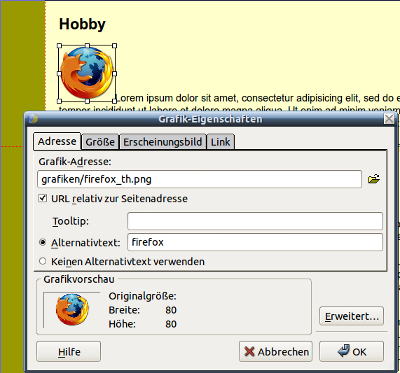Click the Alternativtext field containing firefox
The height and width of the screenshot is (373, 400).
[x=255, y=242]
